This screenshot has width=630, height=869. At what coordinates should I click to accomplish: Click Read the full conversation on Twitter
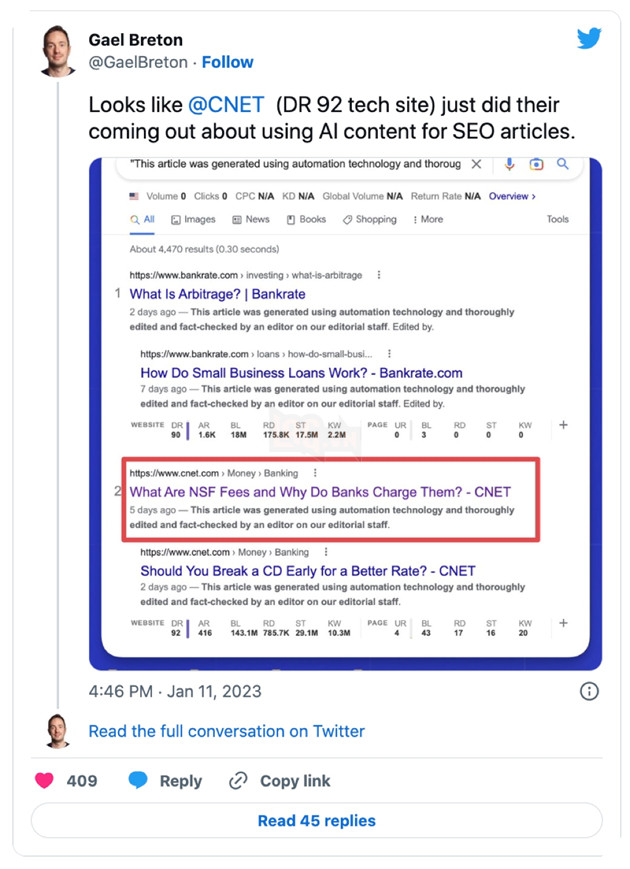point(226,731)
